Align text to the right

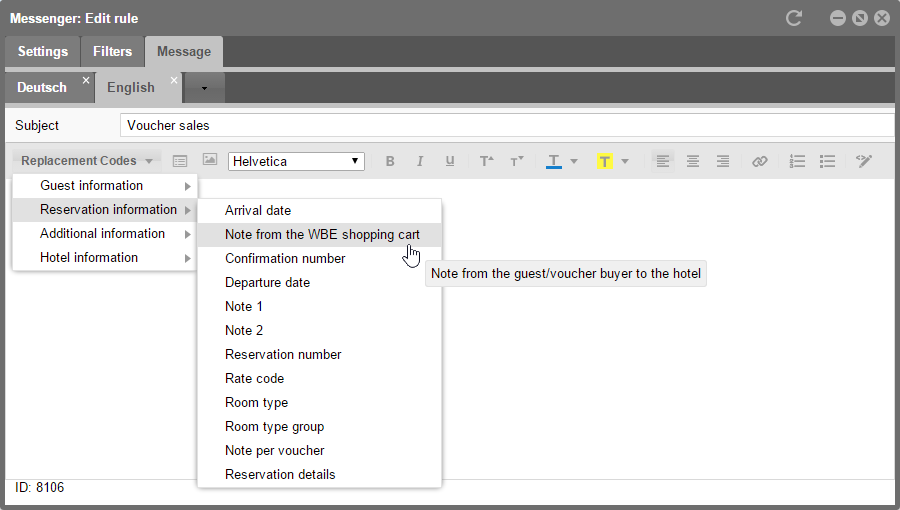pyautogui.click(x=723, y=161)
